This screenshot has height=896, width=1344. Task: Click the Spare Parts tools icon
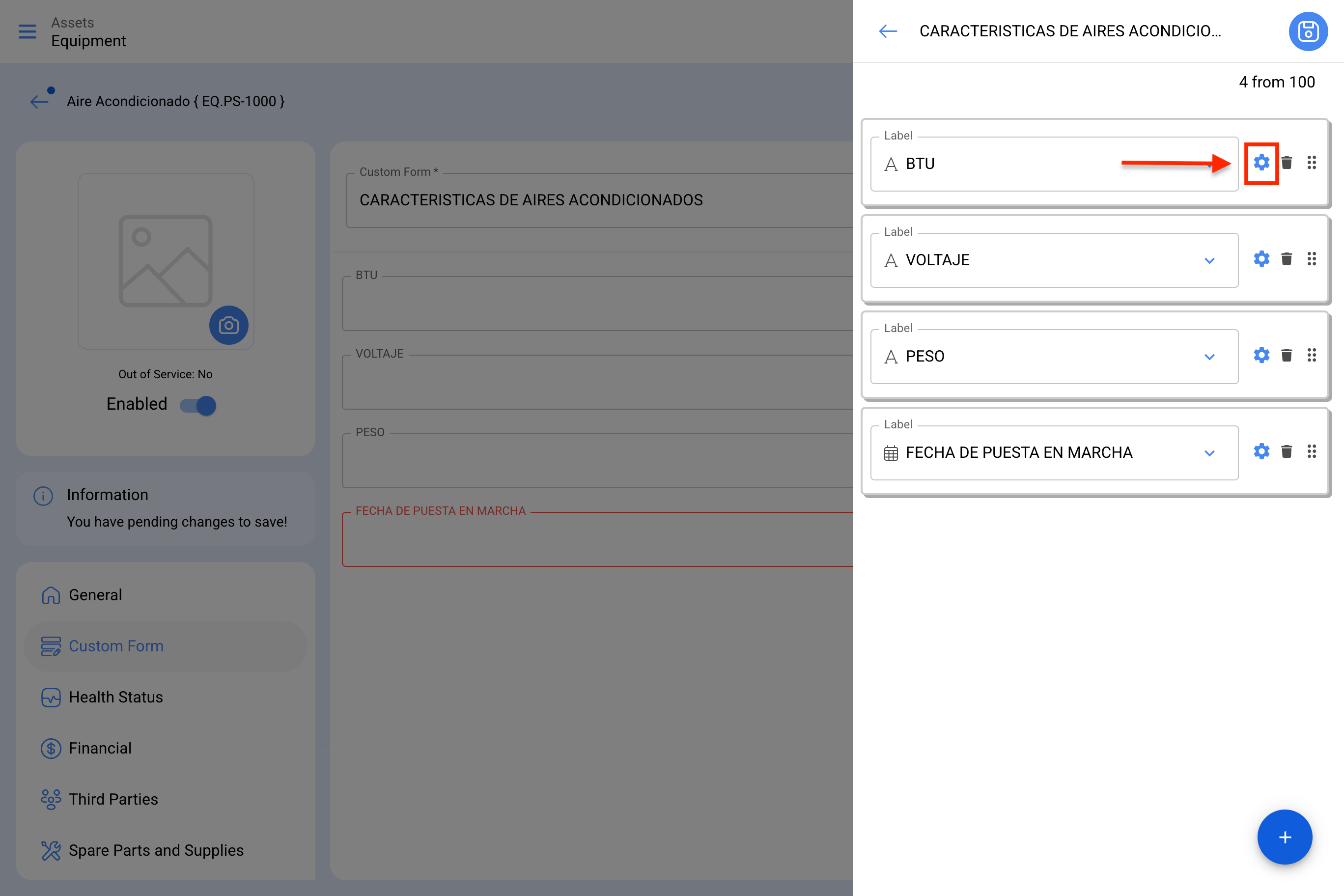tap(51, 850)
